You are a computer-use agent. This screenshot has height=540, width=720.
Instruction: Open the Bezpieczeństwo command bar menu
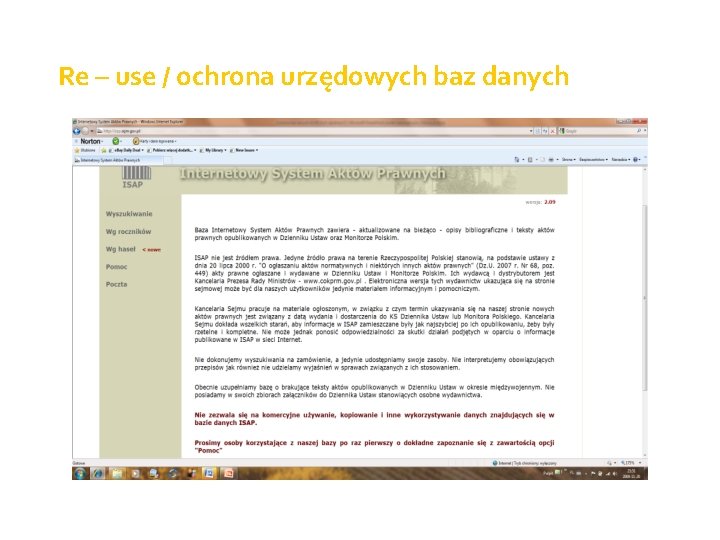[593, 159]
